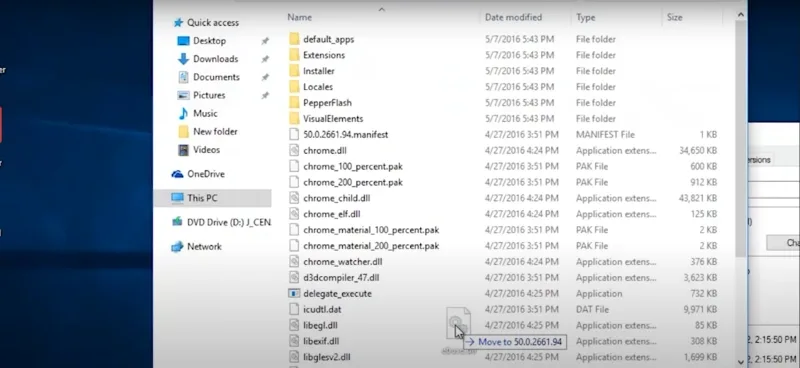
Task: Open New folder in the navigation pane
Action: click(x=215, y=132)
